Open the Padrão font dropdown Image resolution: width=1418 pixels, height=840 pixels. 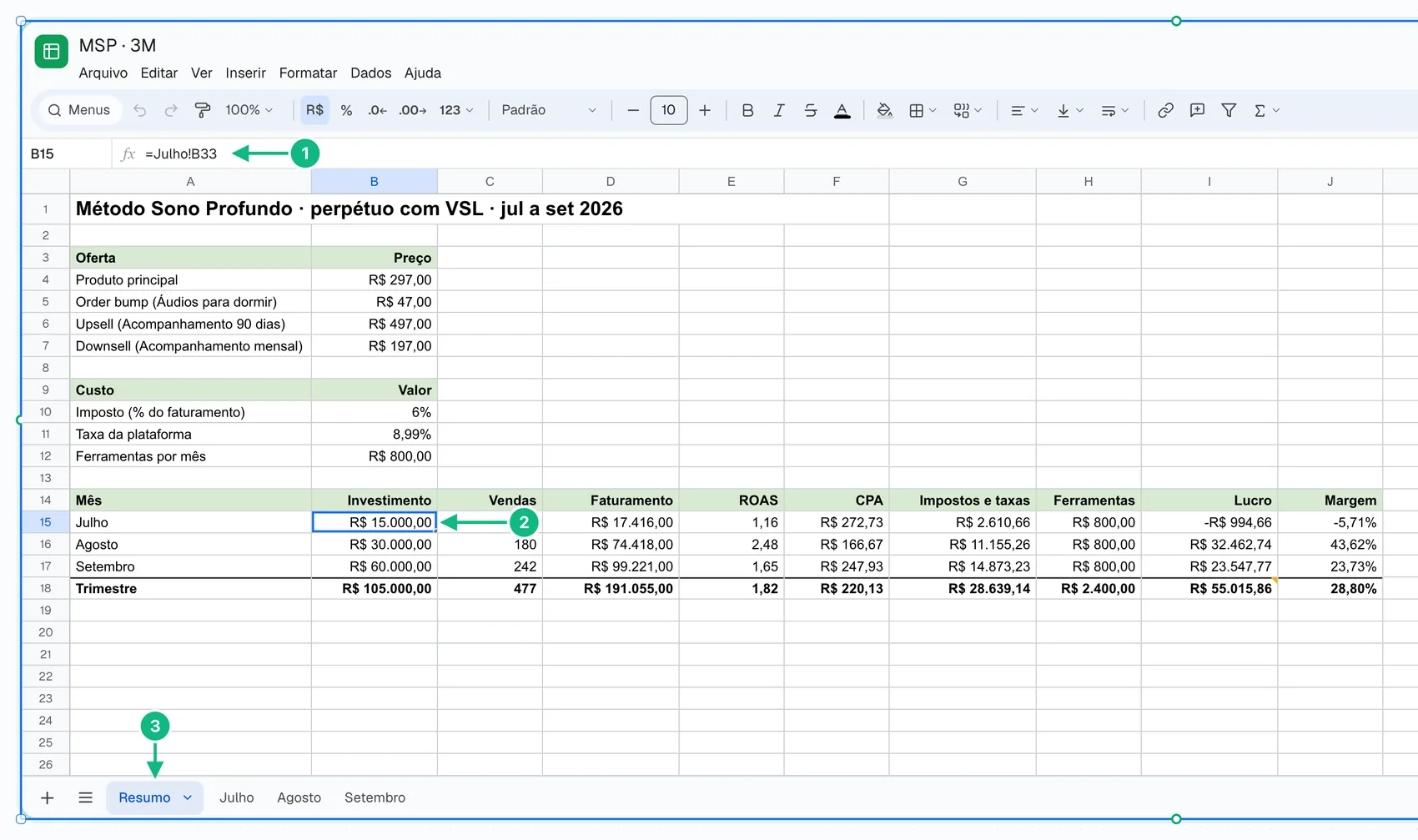click(549, 110)
